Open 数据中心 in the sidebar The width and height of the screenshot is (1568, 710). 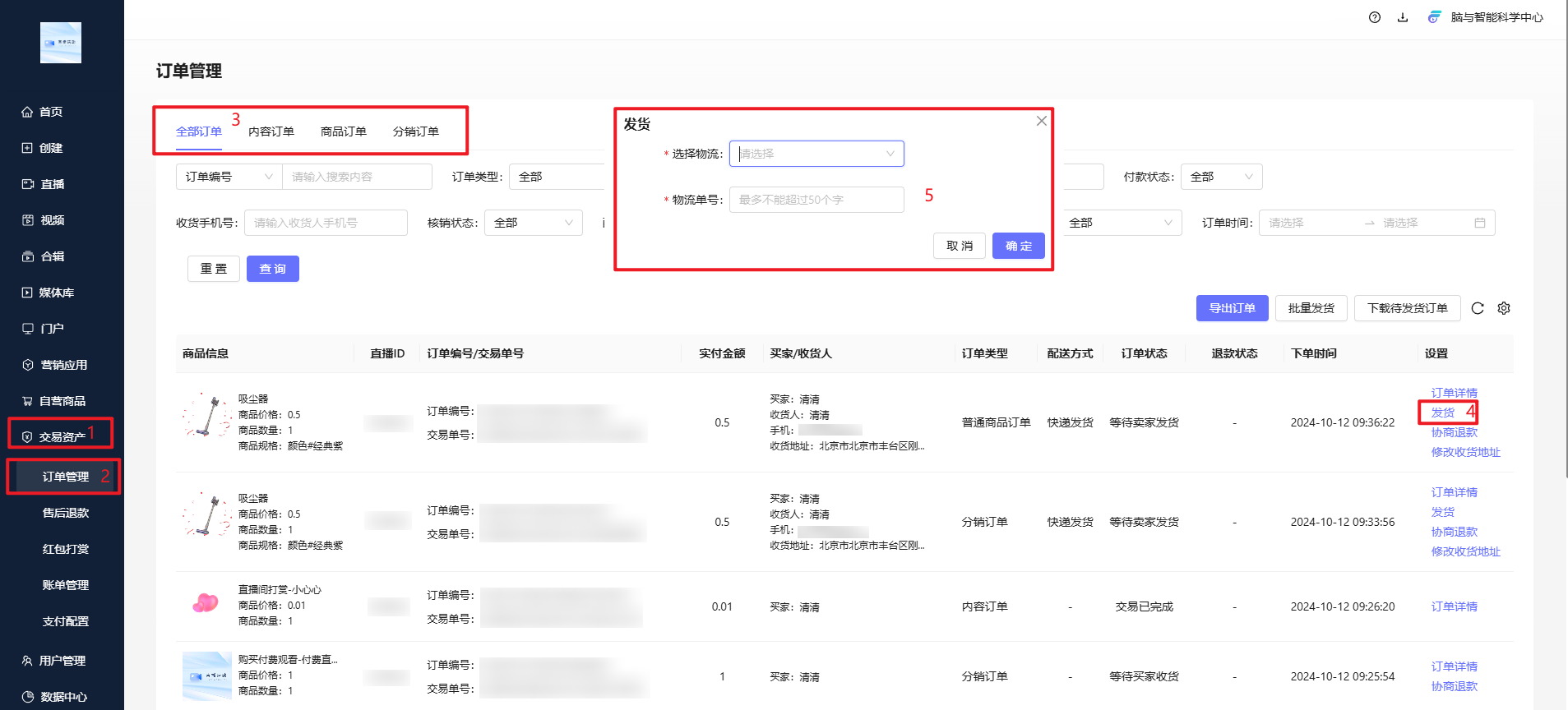pyautogui.click(x=63, y=697)
